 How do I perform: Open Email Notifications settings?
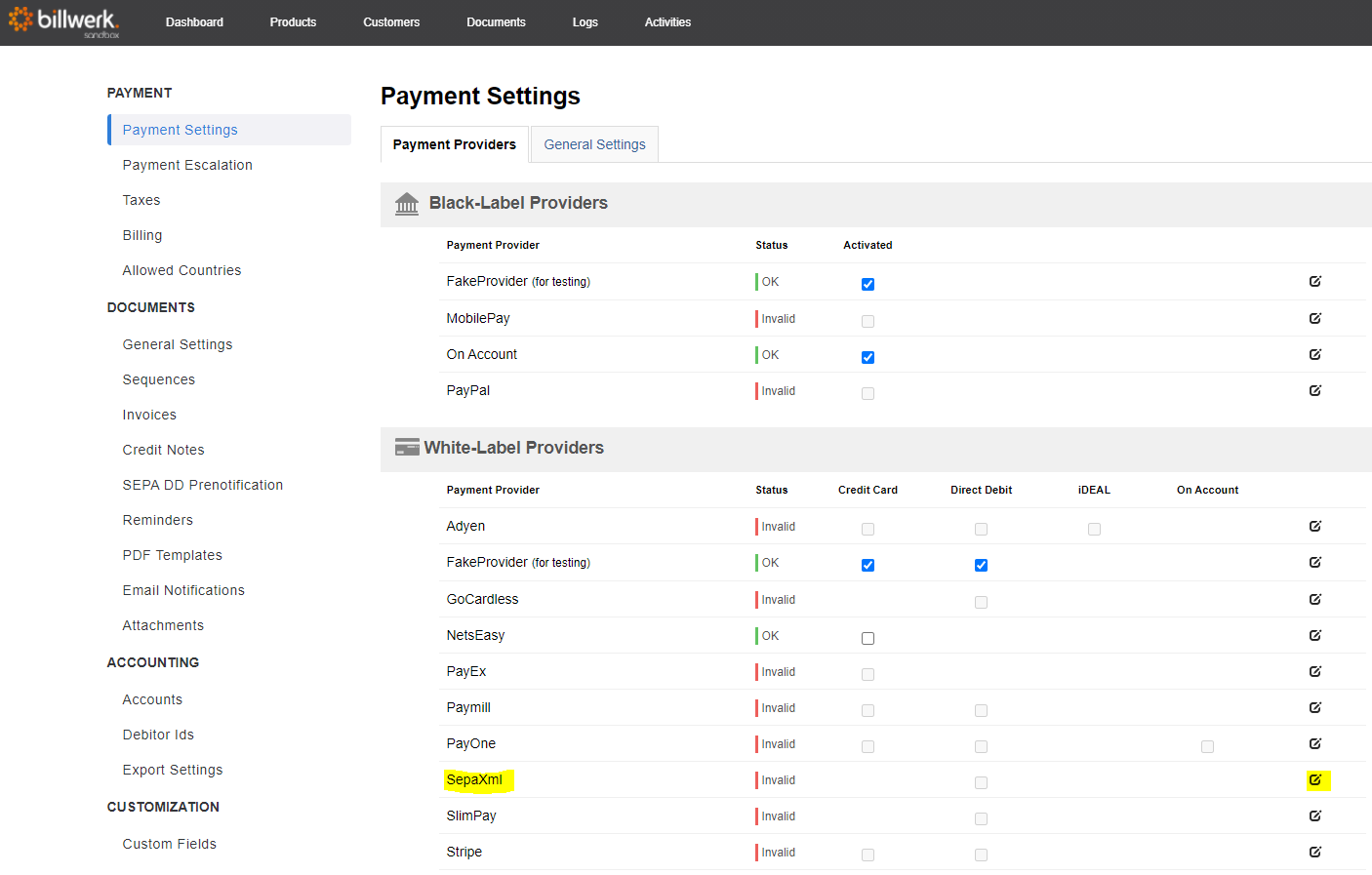point(183,590)
